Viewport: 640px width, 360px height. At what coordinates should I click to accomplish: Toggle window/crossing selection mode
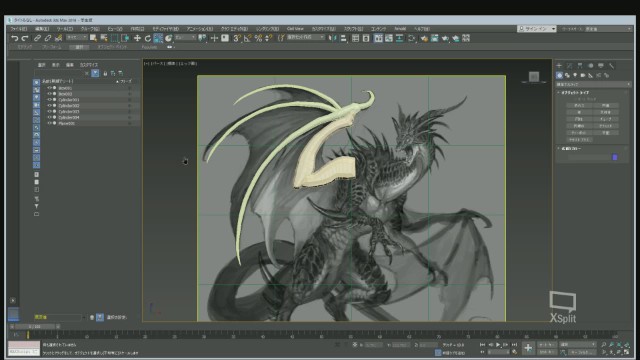pos(125,38)
